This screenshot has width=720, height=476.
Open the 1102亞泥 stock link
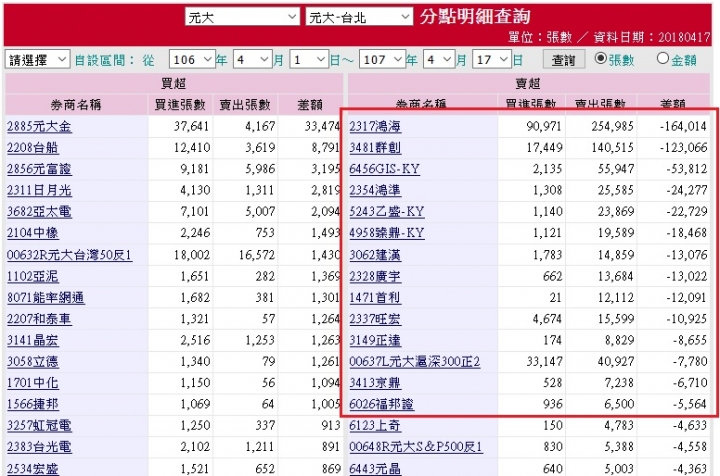tap(33, 276)
